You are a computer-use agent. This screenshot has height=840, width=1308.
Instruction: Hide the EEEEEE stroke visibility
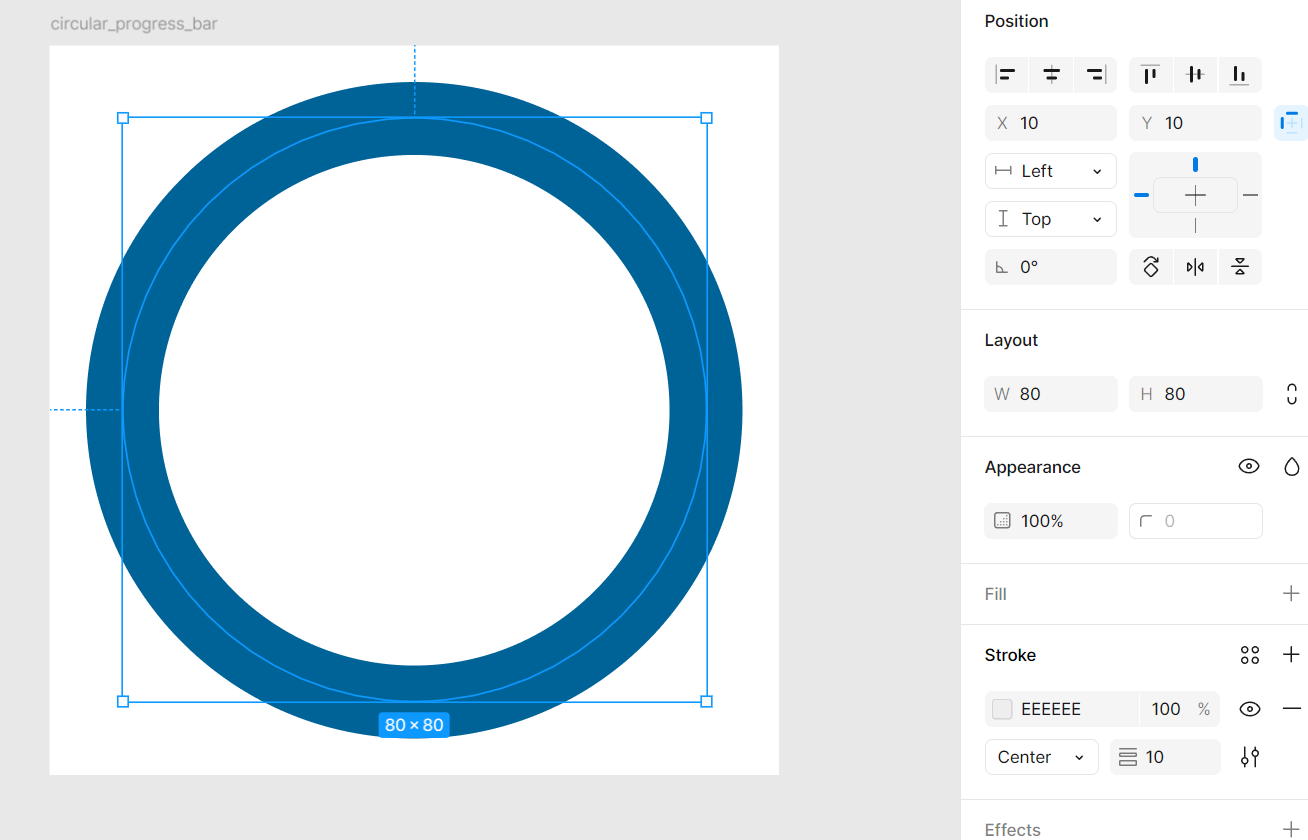1249,708
